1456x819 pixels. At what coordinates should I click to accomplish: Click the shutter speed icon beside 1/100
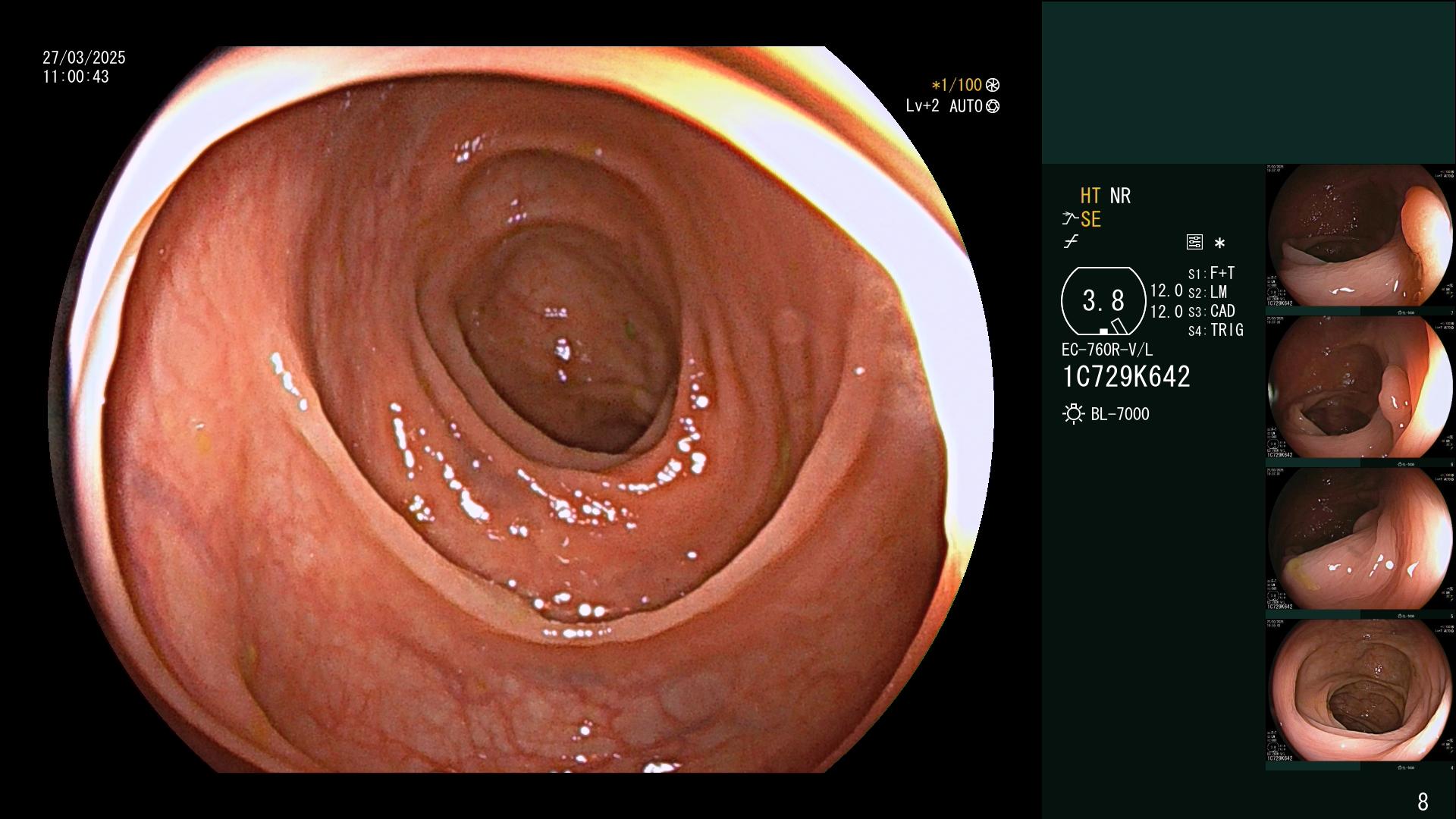pos(993,85)
